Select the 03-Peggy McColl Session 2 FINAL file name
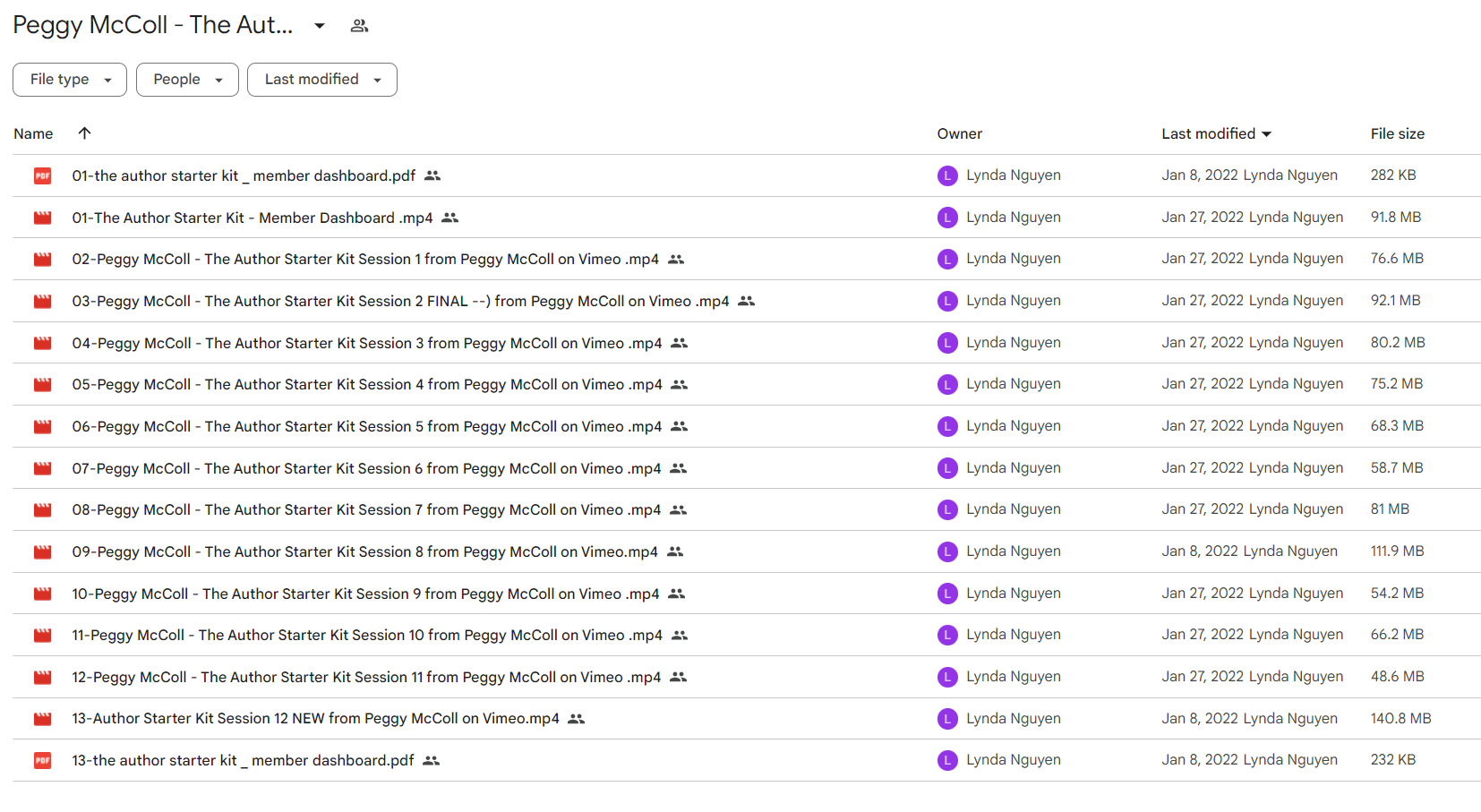Viewport: 1481px width, 812px height. [400, 301]
